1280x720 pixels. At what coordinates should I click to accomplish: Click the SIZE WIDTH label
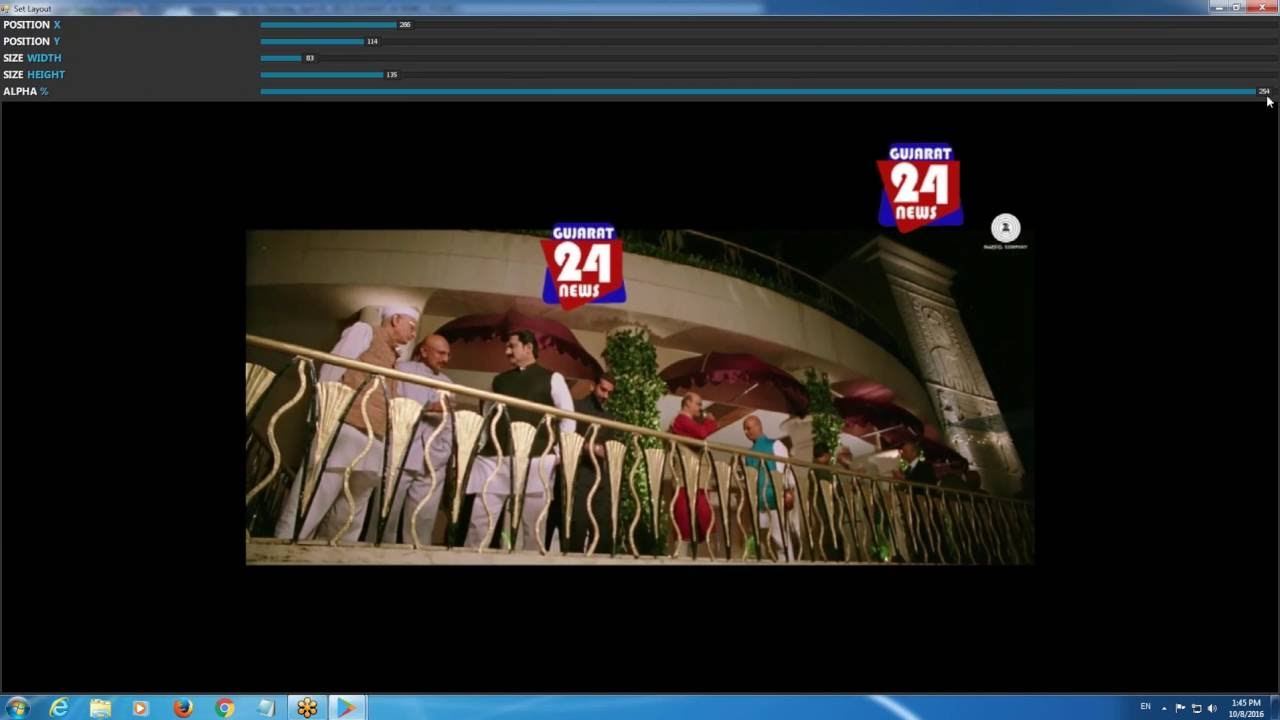coord(32,58)
